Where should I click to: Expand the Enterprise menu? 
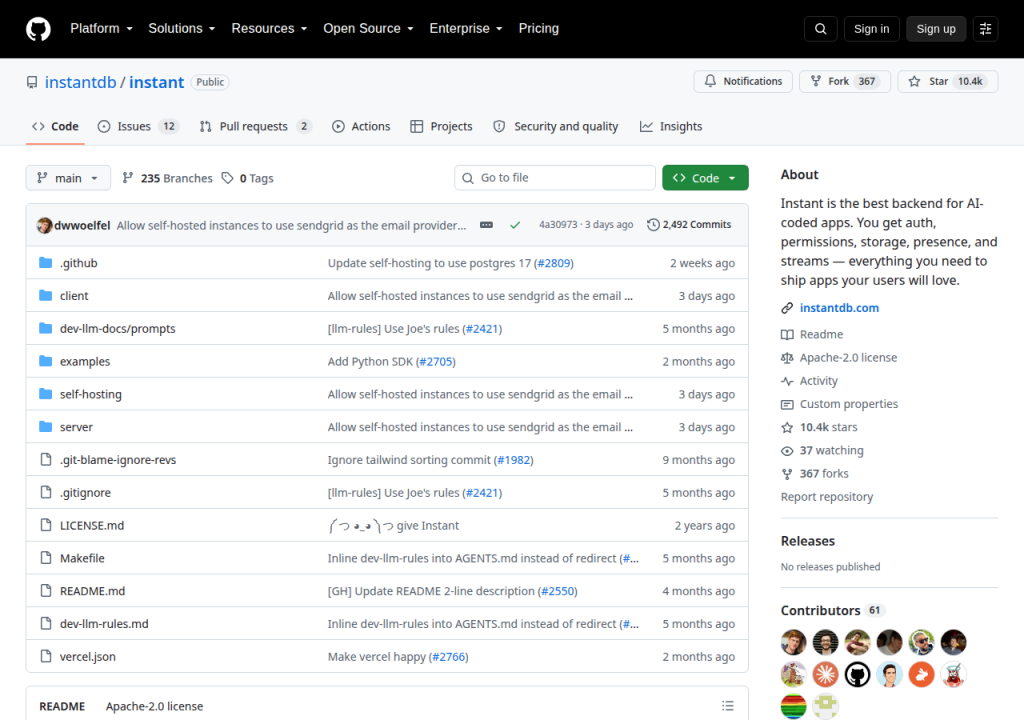(466, 29)
